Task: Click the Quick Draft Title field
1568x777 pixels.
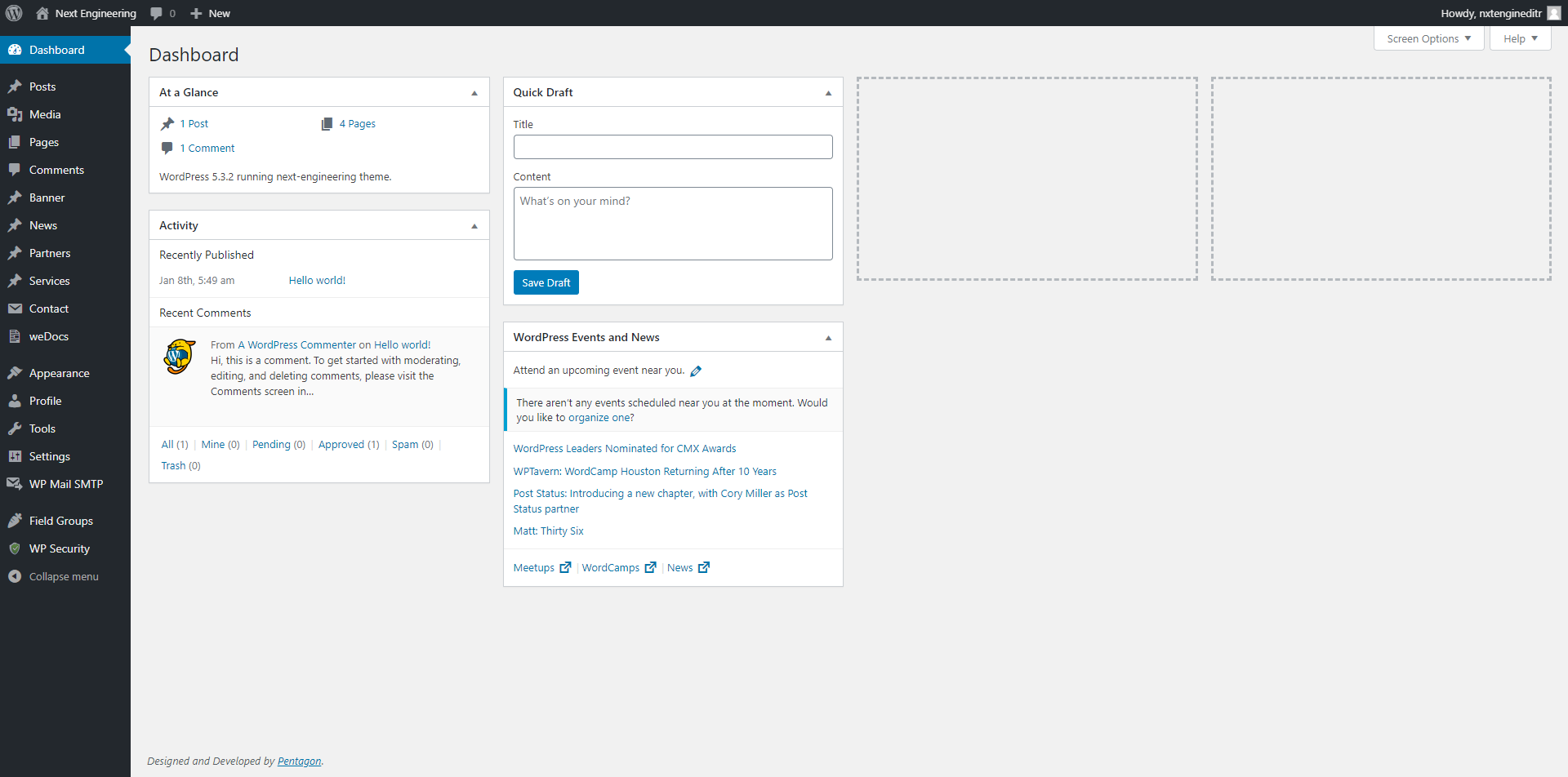Action: [x=673, y=147]
